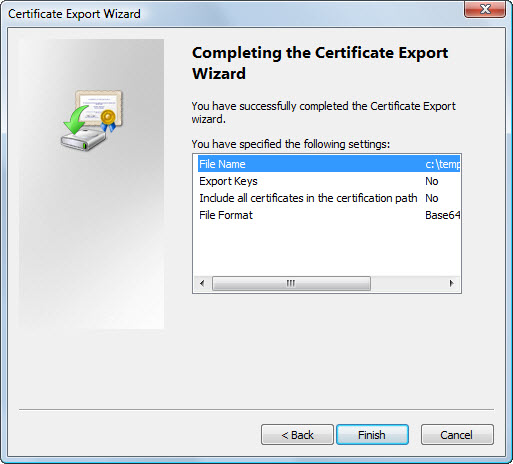Close the Certificate Export Wizard window
The image size is (513, 464).
(485, 9)
